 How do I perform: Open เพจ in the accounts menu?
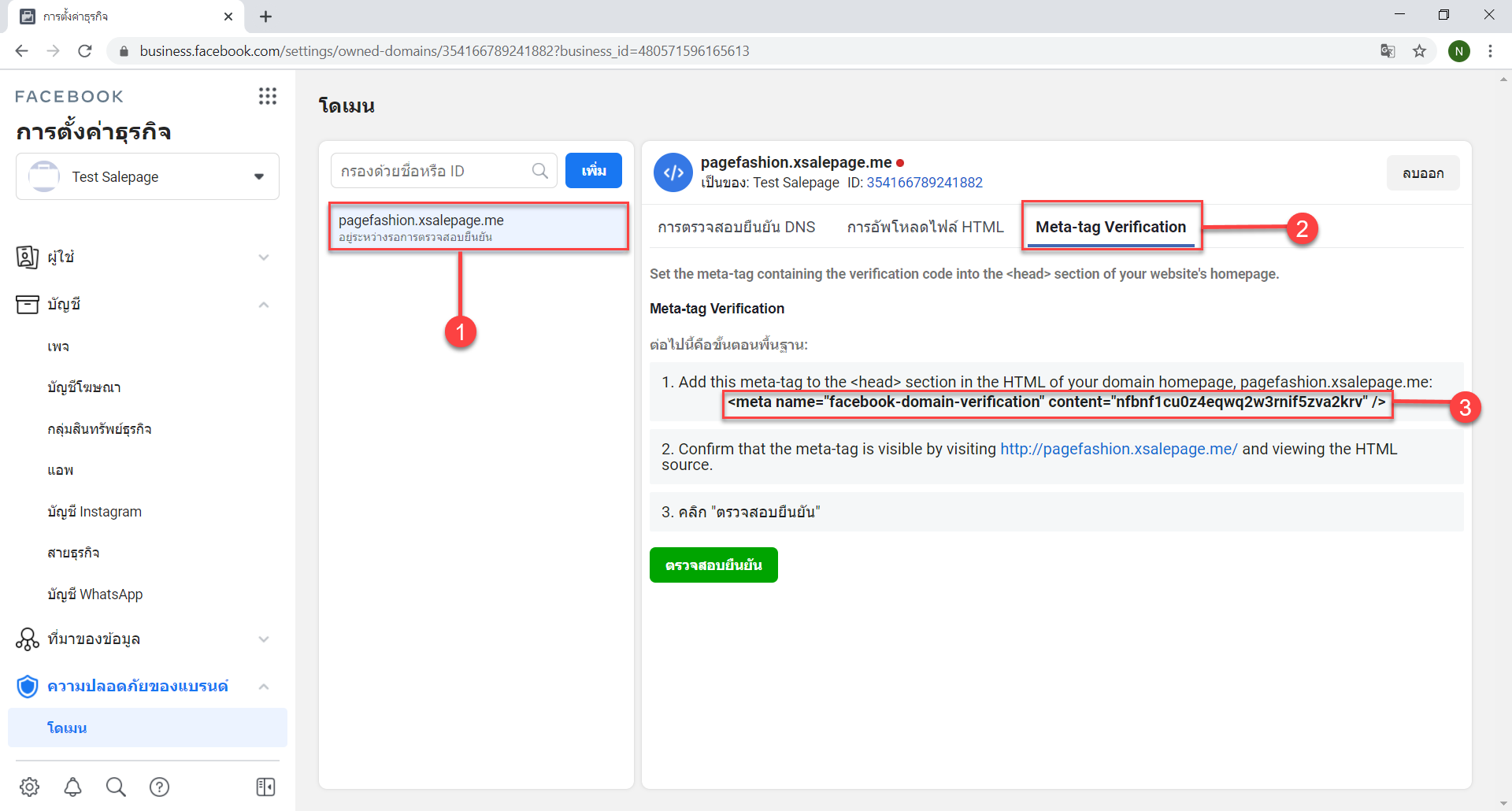click(58, 346)
